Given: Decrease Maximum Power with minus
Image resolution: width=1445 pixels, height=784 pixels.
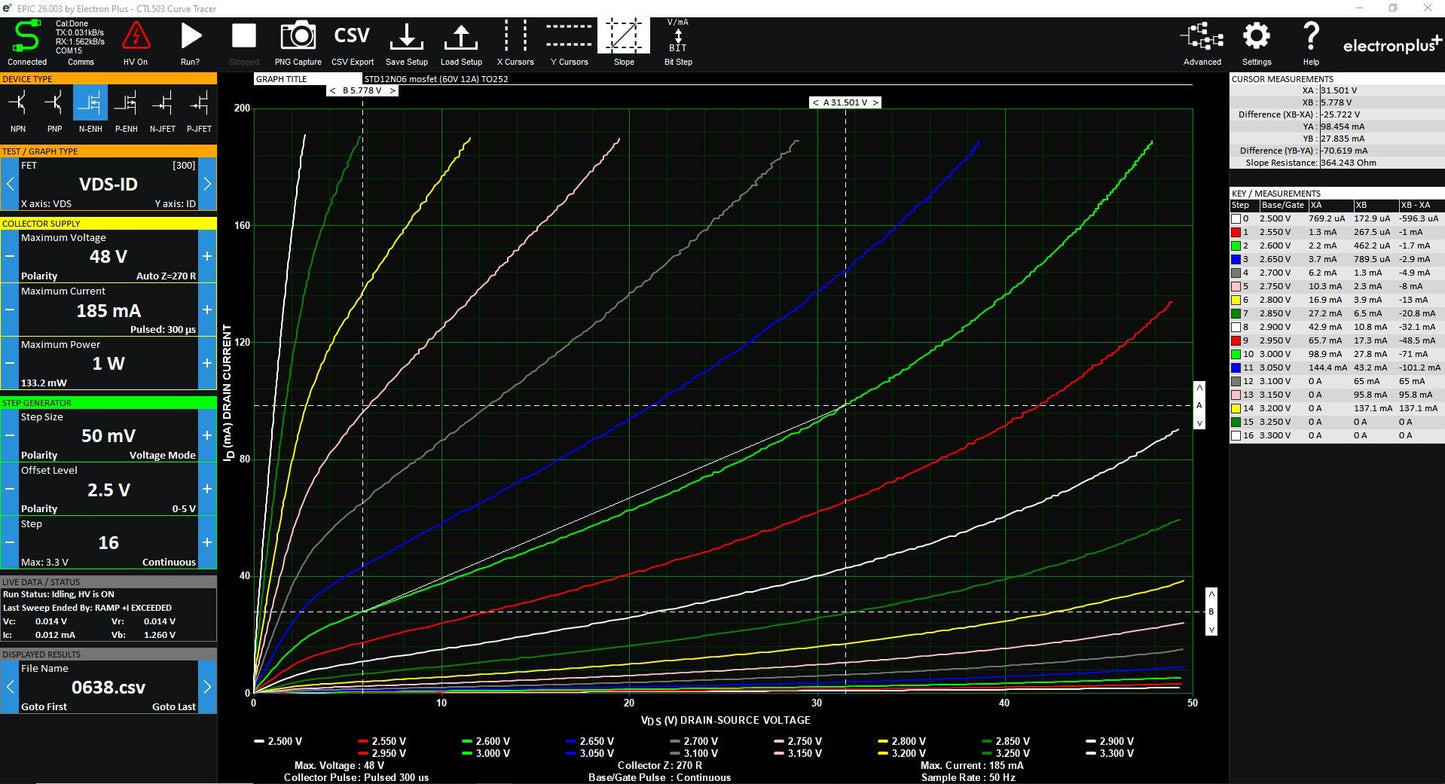Looking at the screenshot, I should [x=9, y=364].
